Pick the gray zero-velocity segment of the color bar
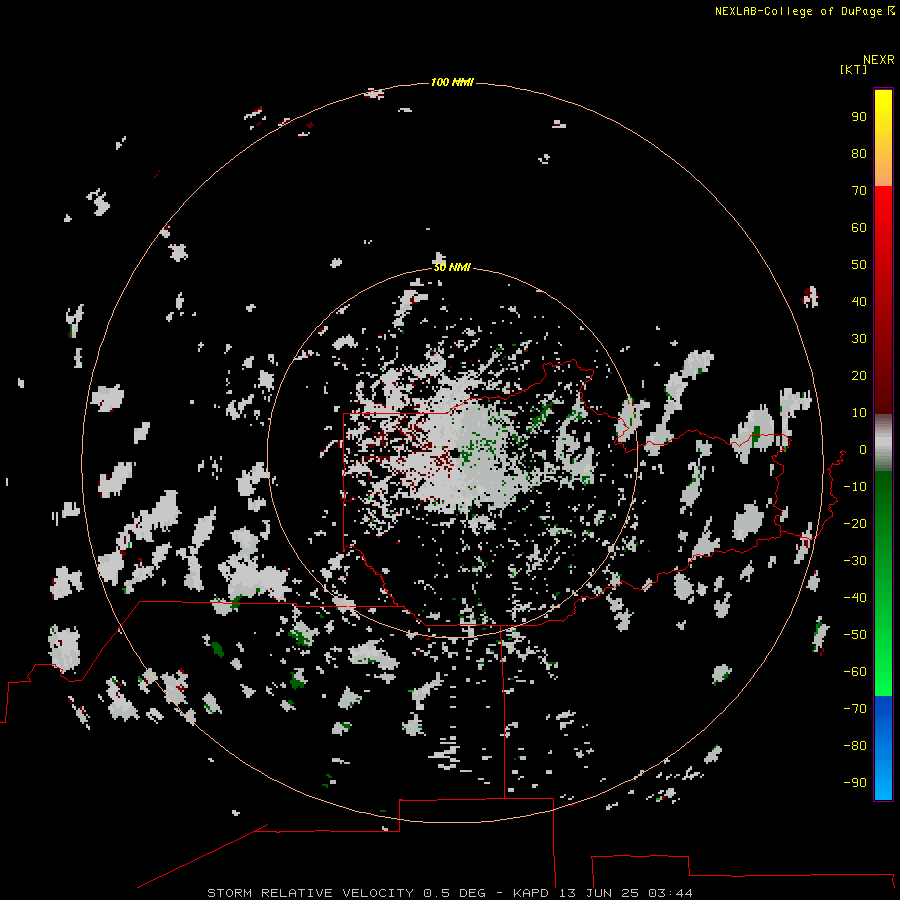The image size is (900, 900). click(883, 443)
